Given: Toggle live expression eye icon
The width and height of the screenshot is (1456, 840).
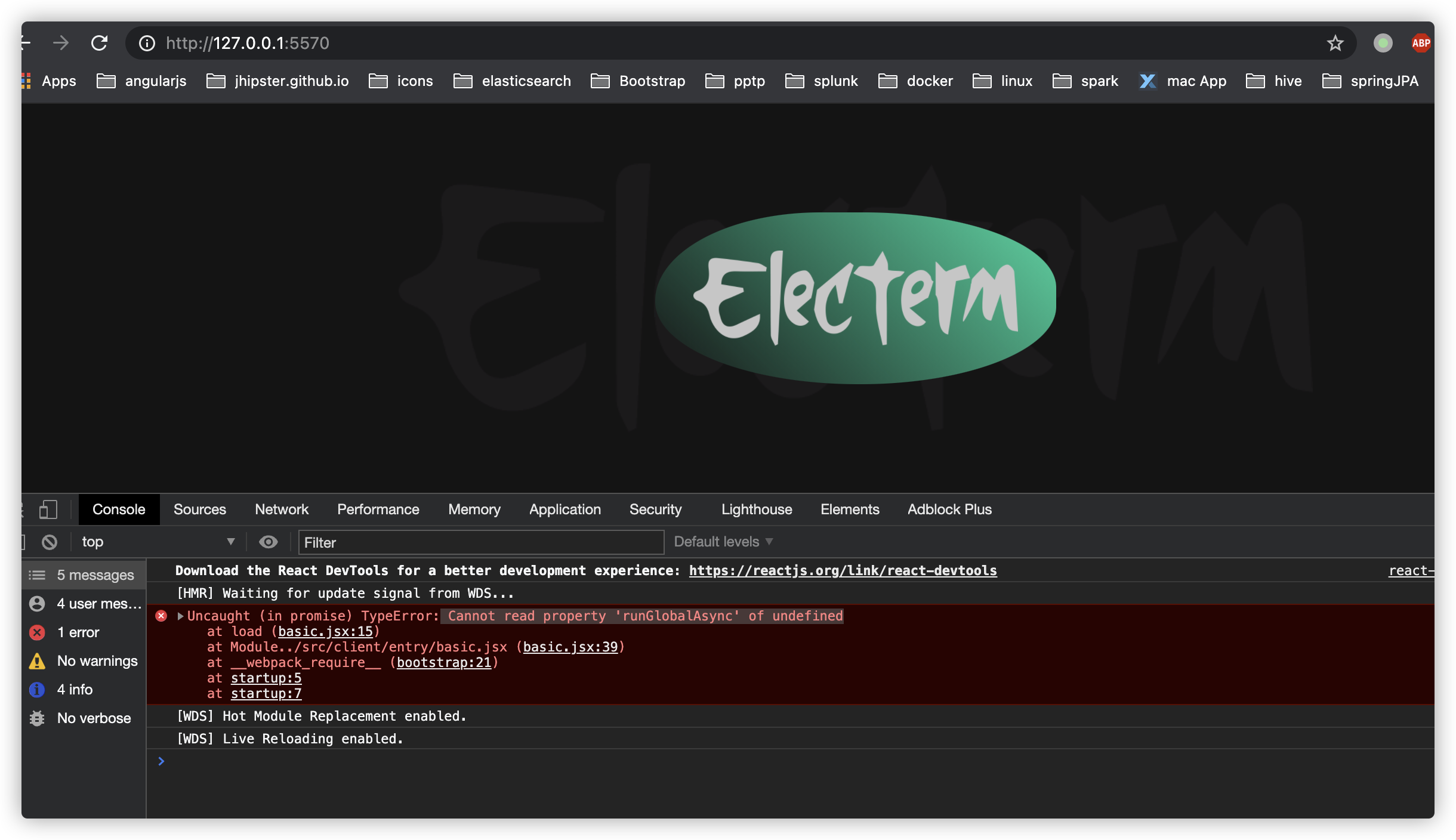Looking at the screenshot, I should (x=268, y=542).
